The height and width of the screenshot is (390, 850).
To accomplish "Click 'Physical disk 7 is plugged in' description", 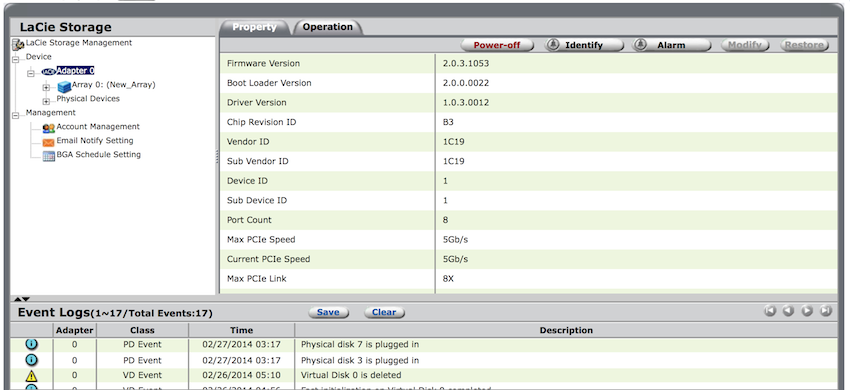I will 360,344.
